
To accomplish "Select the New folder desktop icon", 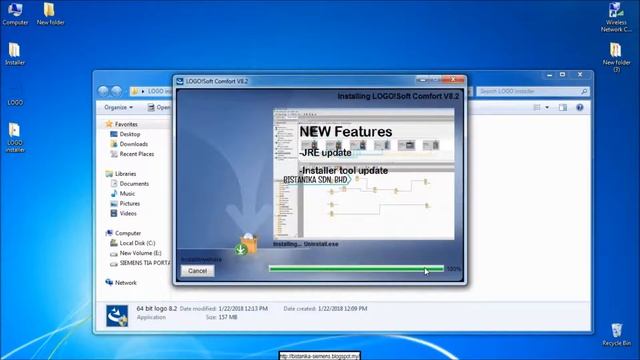I will (50, 13).
